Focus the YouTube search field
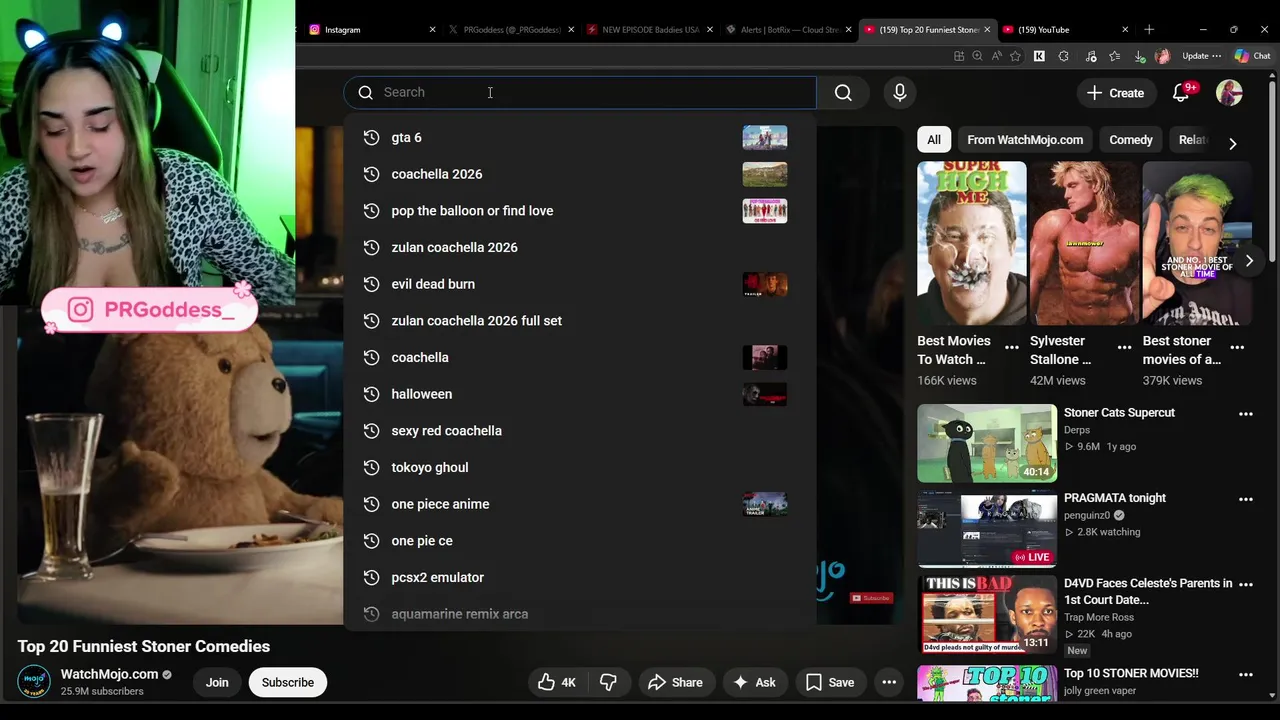 tap(580, 92)
